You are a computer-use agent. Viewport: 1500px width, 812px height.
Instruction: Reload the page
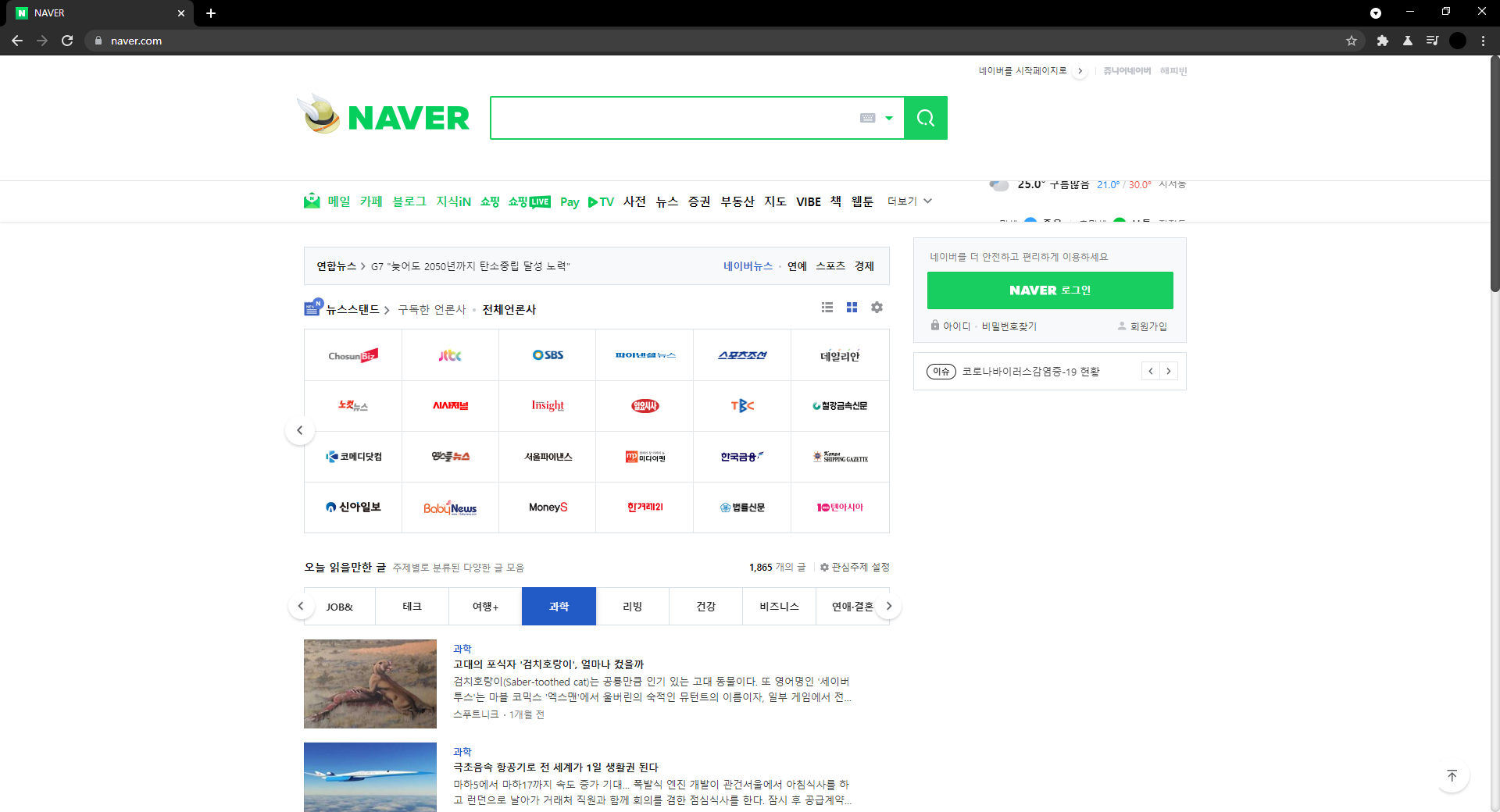[x=67, y=41]
